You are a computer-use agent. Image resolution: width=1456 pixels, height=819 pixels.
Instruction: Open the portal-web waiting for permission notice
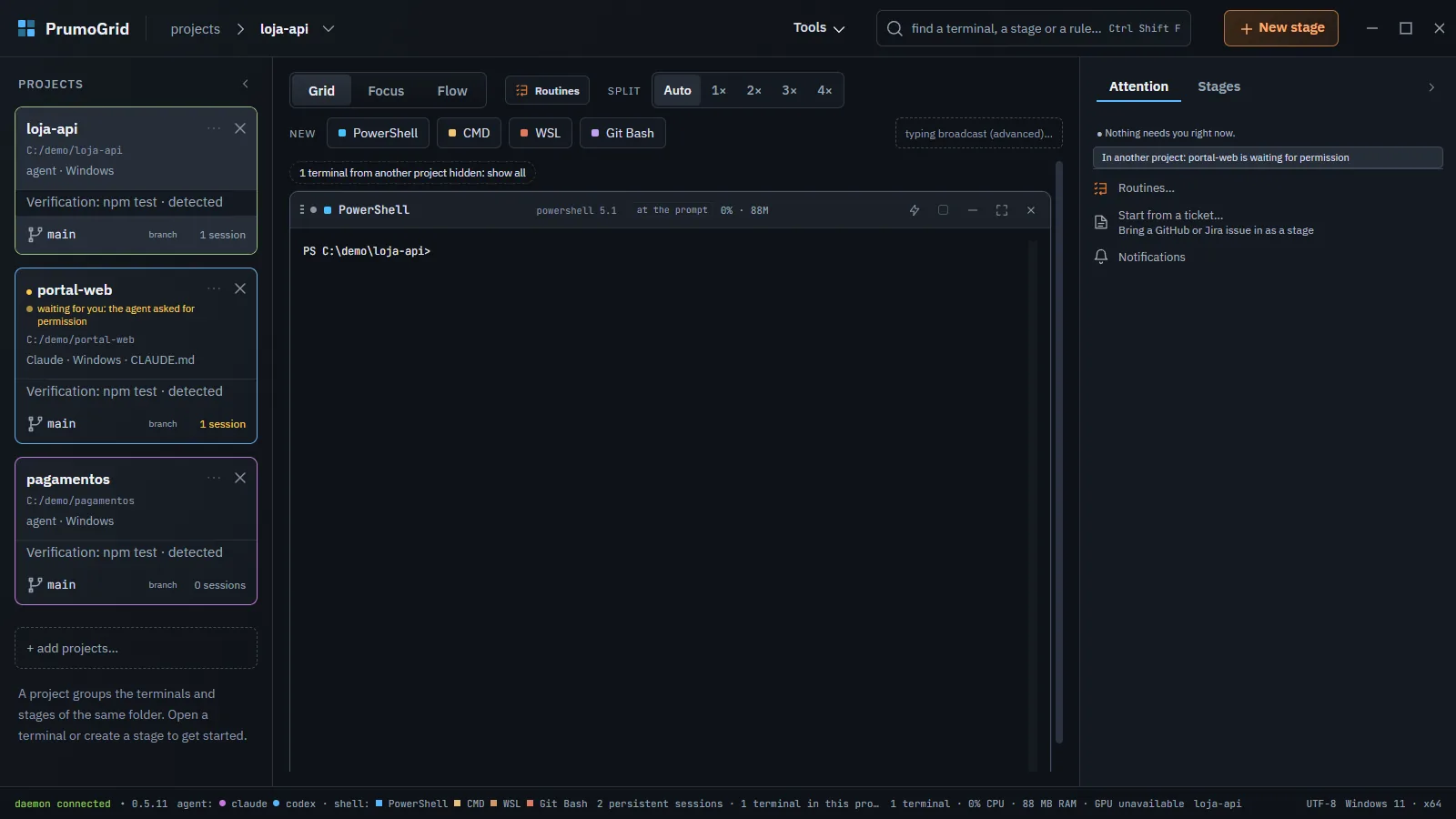pyautogui.click(x=1268, y=157)
